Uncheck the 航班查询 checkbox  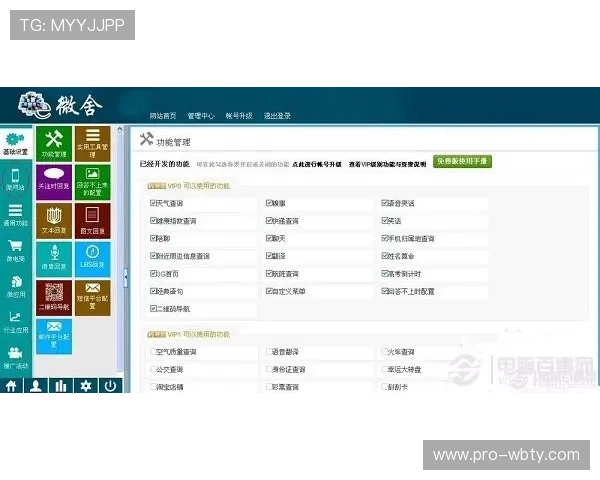(269, 273)
